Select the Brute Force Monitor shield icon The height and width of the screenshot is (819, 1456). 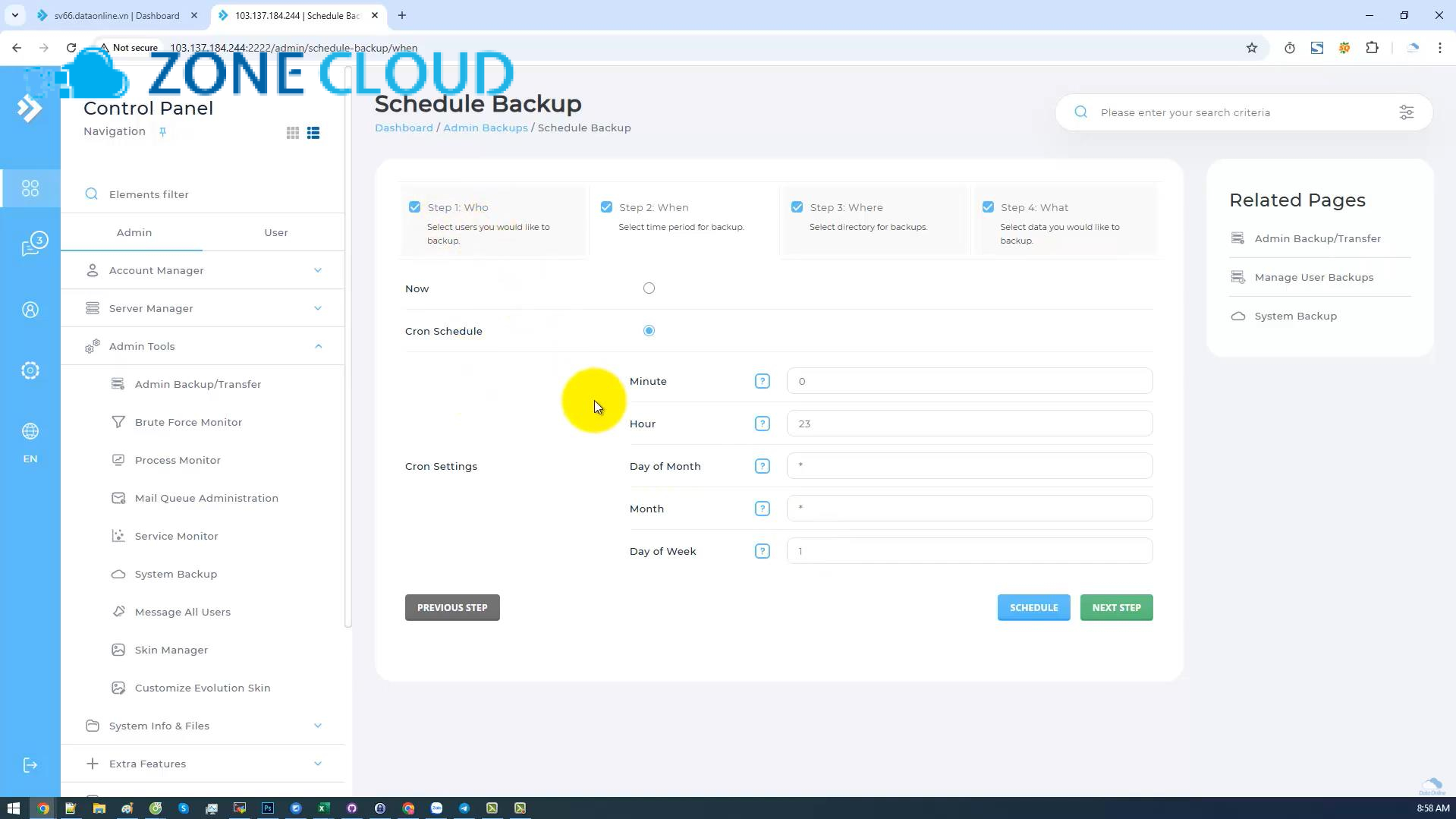point(118,422)
